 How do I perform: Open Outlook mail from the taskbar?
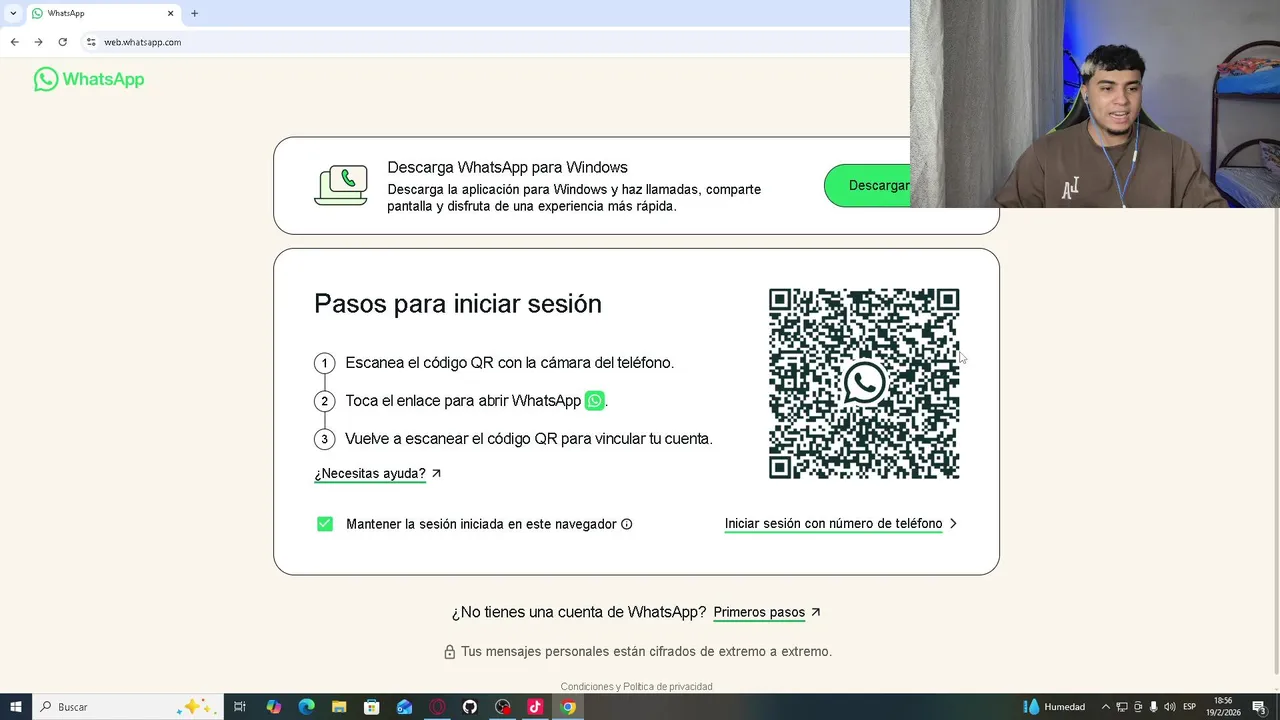tap(404, 707)
